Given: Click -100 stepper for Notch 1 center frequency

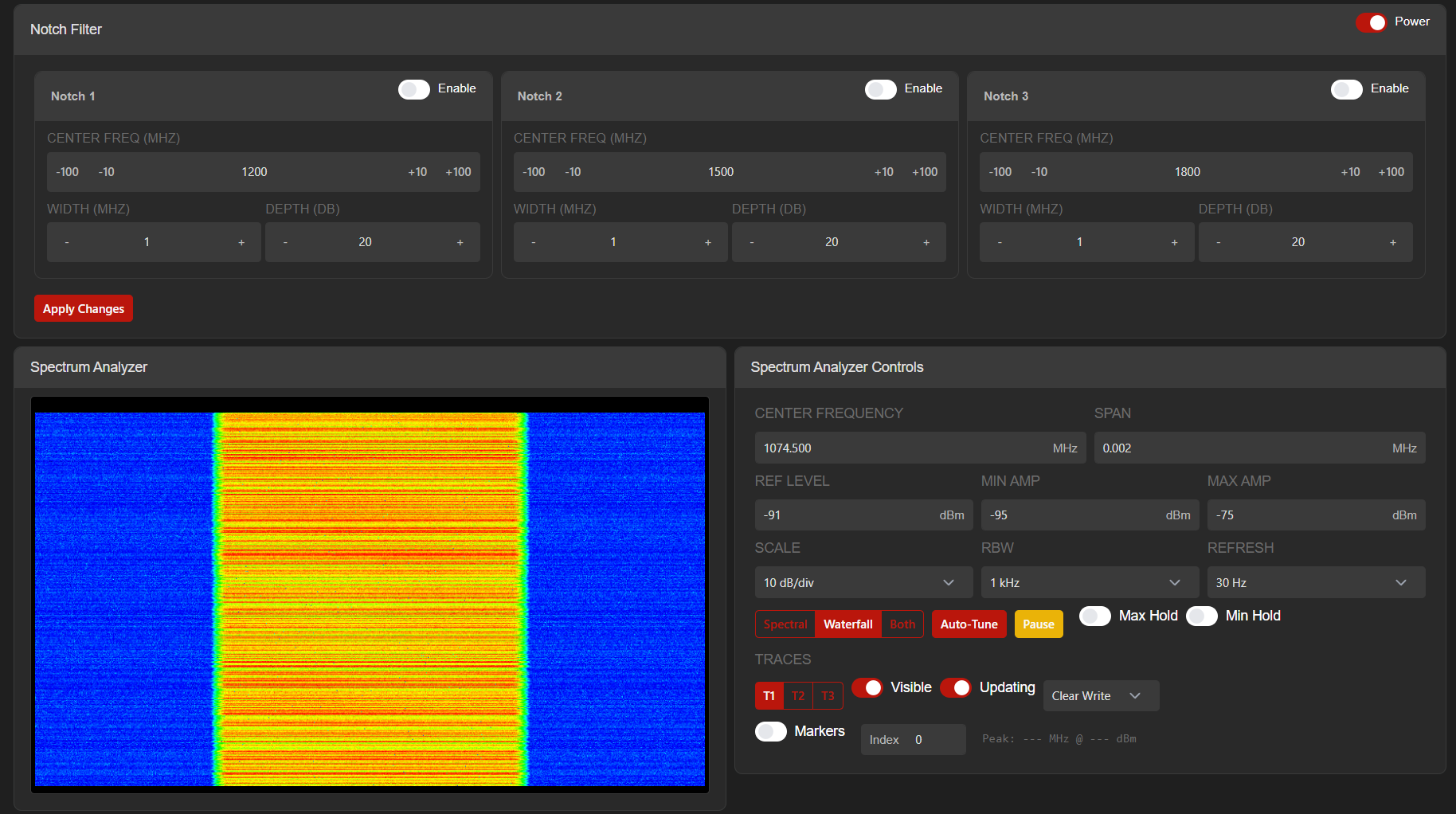Looking at the screenshot, I should pyautogui.click(x=67, y=171).
